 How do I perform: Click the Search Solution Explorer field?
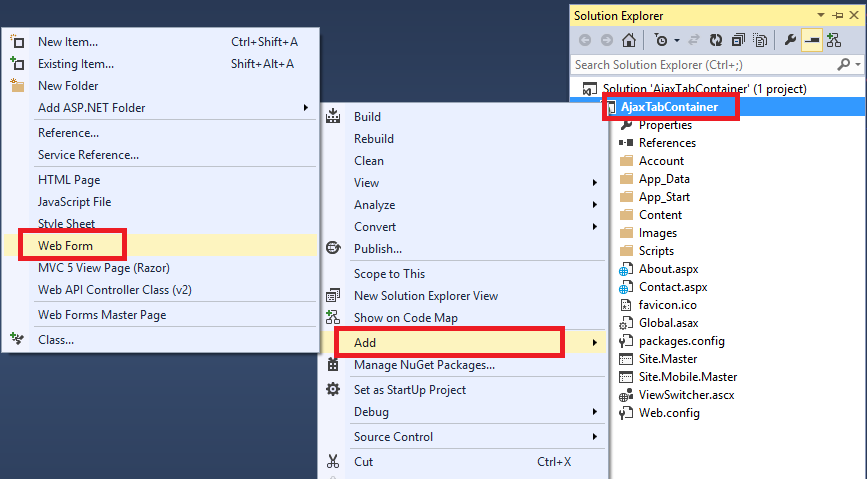[700, 65]
